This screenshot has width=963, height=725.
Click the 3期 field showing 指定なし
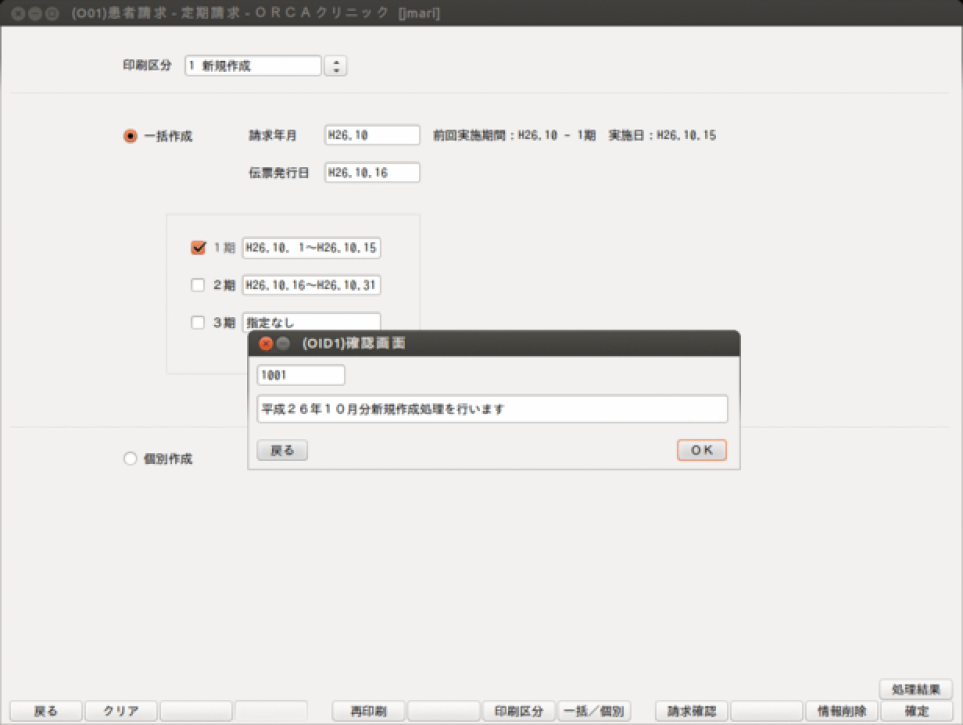point(311,323)
